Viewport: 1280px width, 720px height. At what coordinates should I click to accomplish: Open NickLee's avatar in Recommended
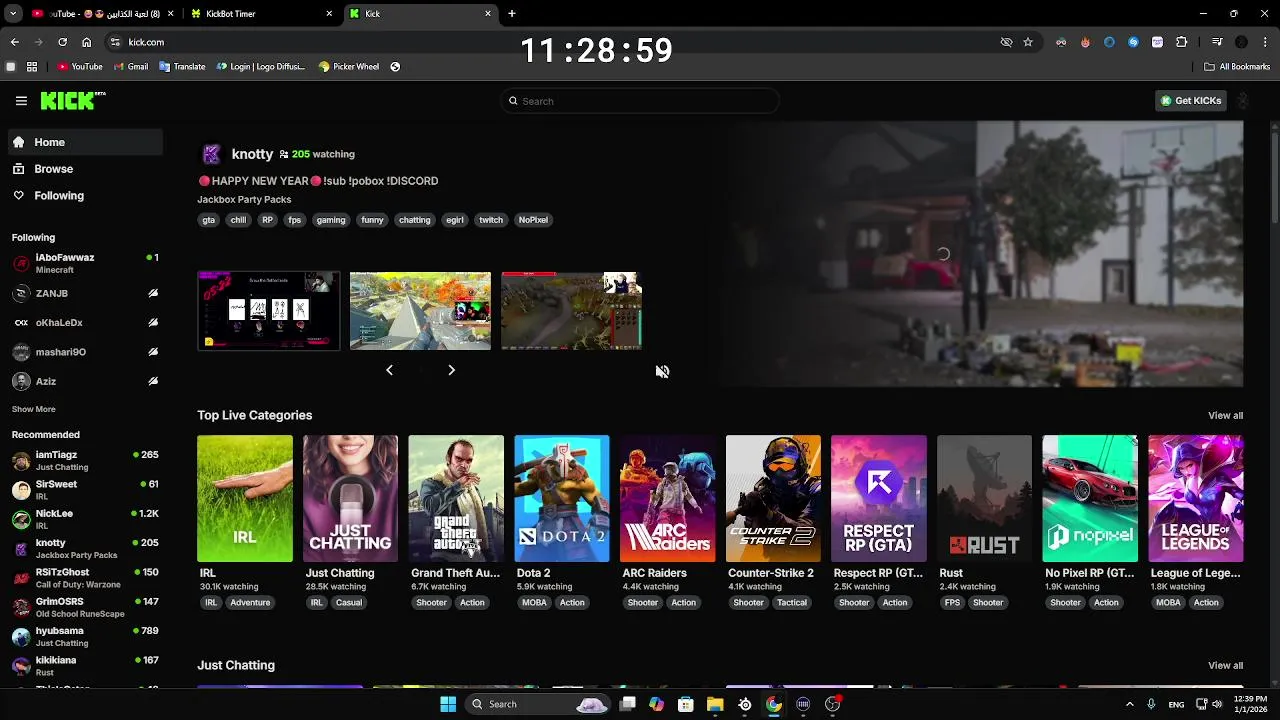click(x=21, y=519)
